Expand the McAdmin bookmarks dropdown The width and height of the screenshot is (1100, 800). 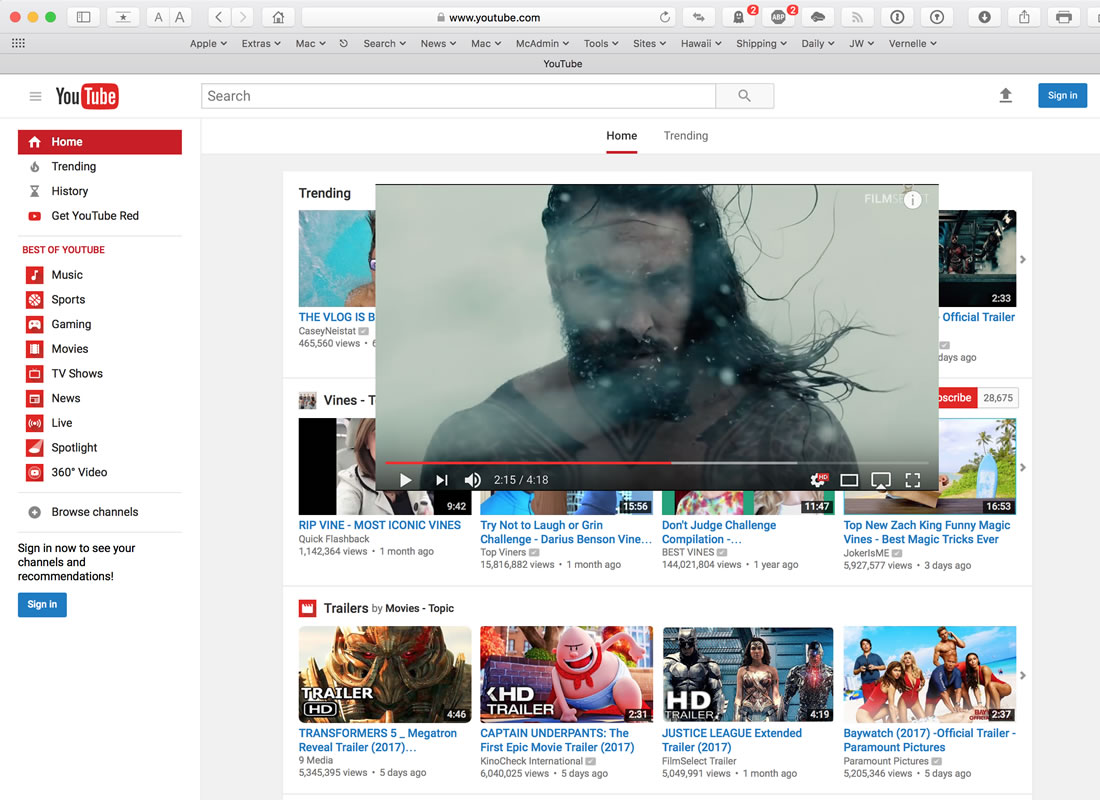click(542, 44)
